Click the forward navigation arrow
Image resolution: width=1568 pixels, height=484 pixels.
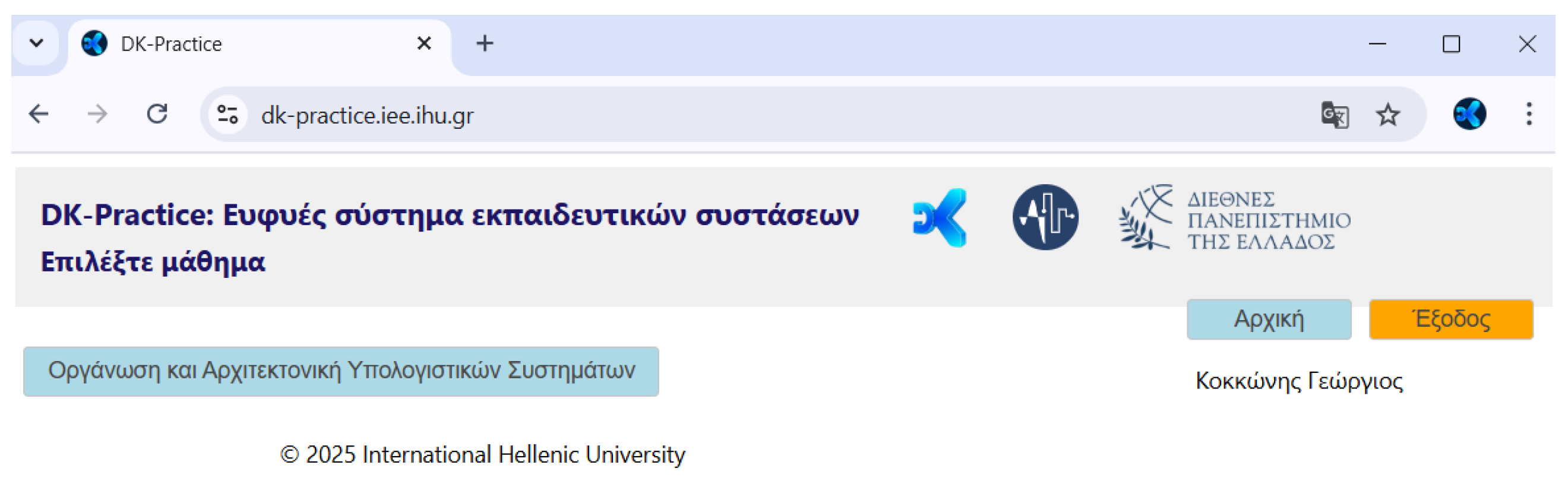pos(97,115)
